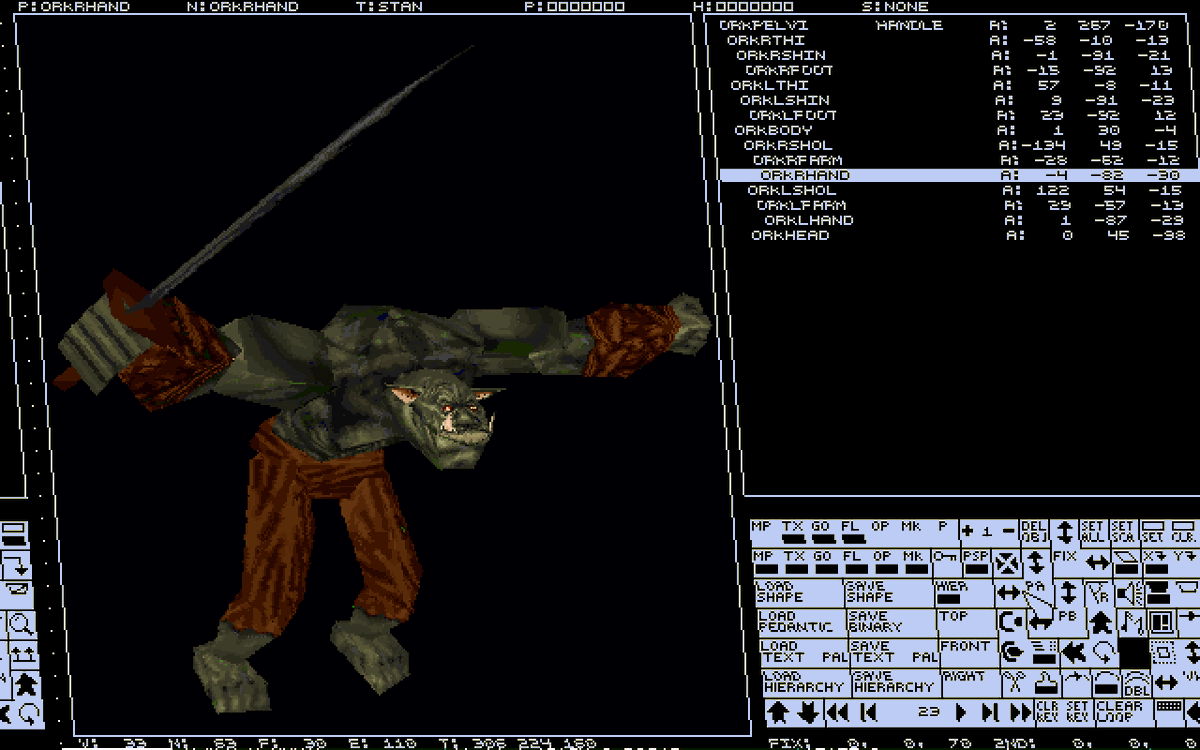The width and height of the screenshot is (1200, 750).
Task: Click the black color box
Action: point(1134,652)
